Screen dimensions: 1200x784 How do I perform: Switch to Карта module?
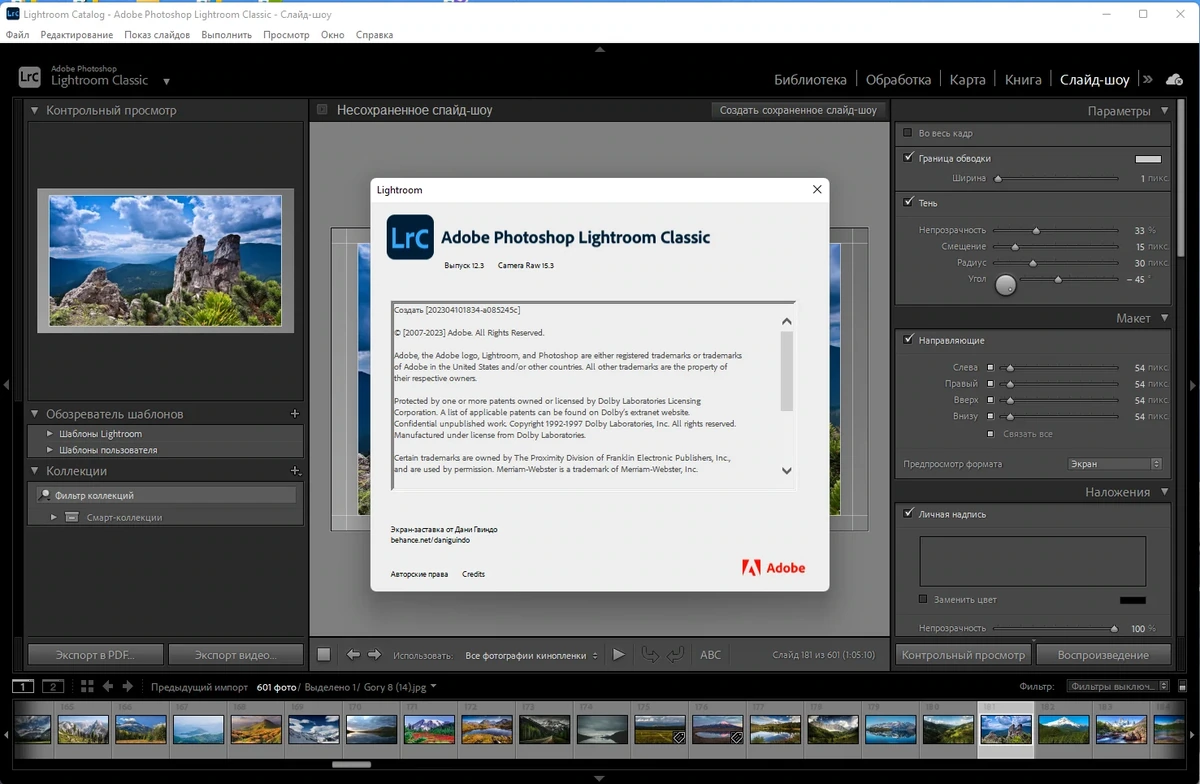pos(968,80)
